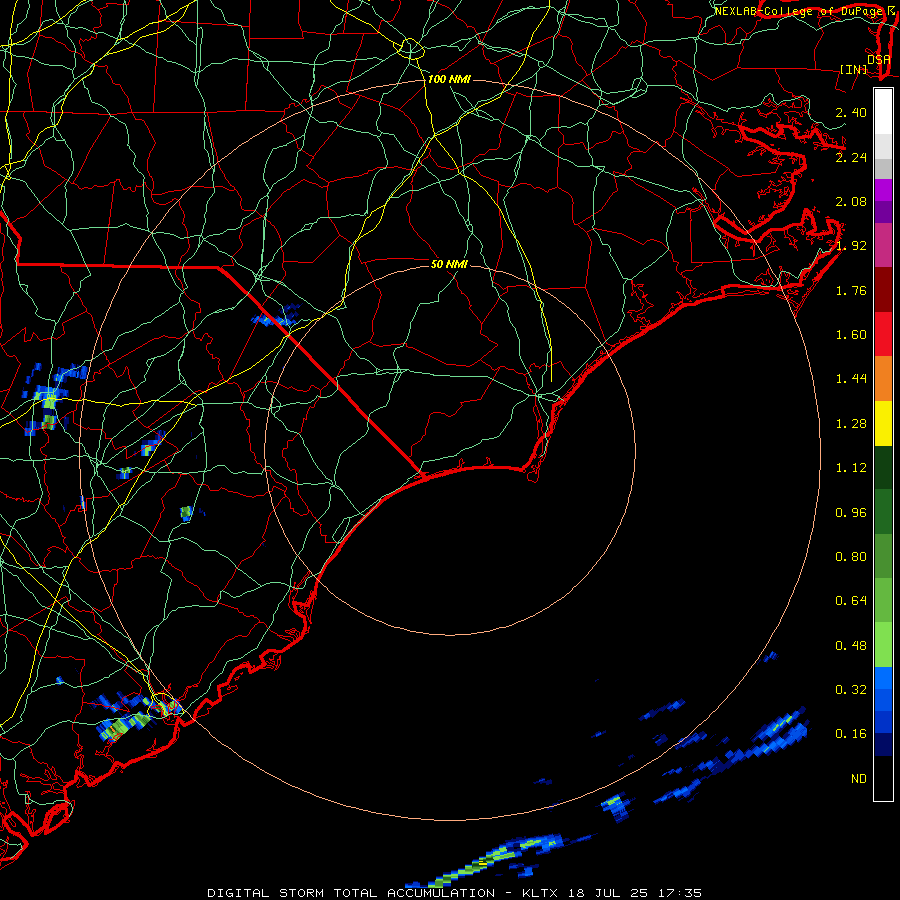The image size is (900, 900).
Task: Click the 1.44 legend value
Action: [x=851, y=379]
